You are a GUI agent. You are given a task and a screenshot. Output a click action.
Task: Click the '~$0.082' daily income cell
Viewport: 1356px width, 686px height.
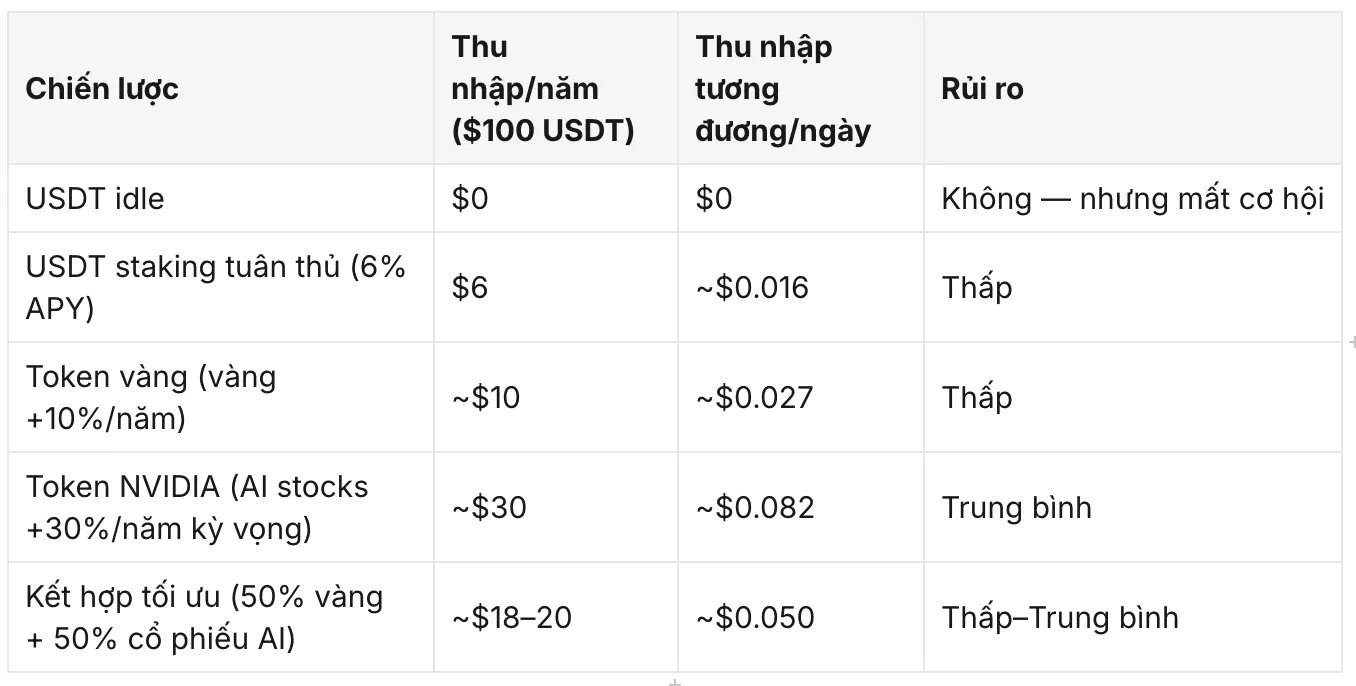point(801,507)
